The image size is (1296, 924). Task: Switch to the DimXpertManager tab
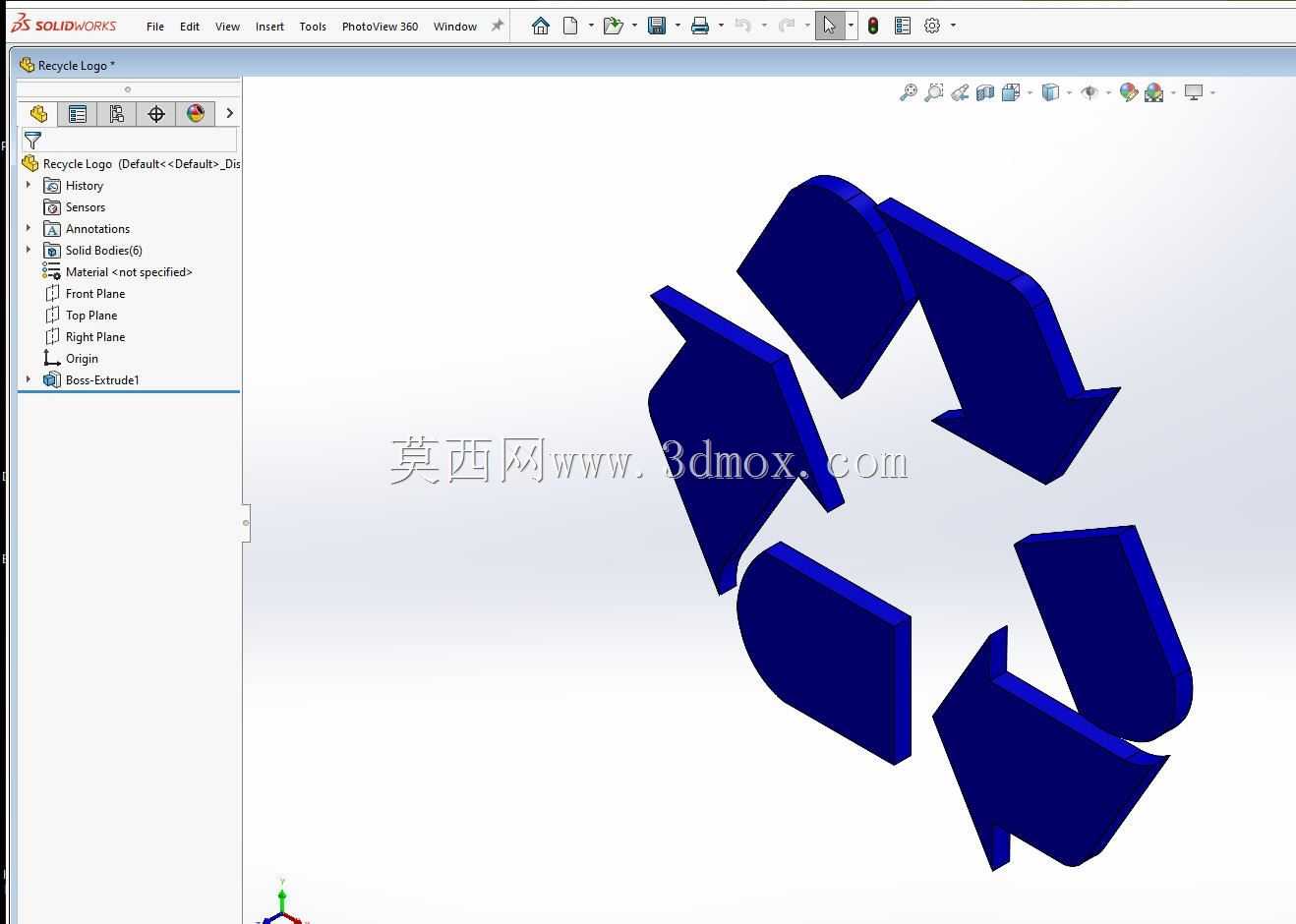tap(156, 114)
